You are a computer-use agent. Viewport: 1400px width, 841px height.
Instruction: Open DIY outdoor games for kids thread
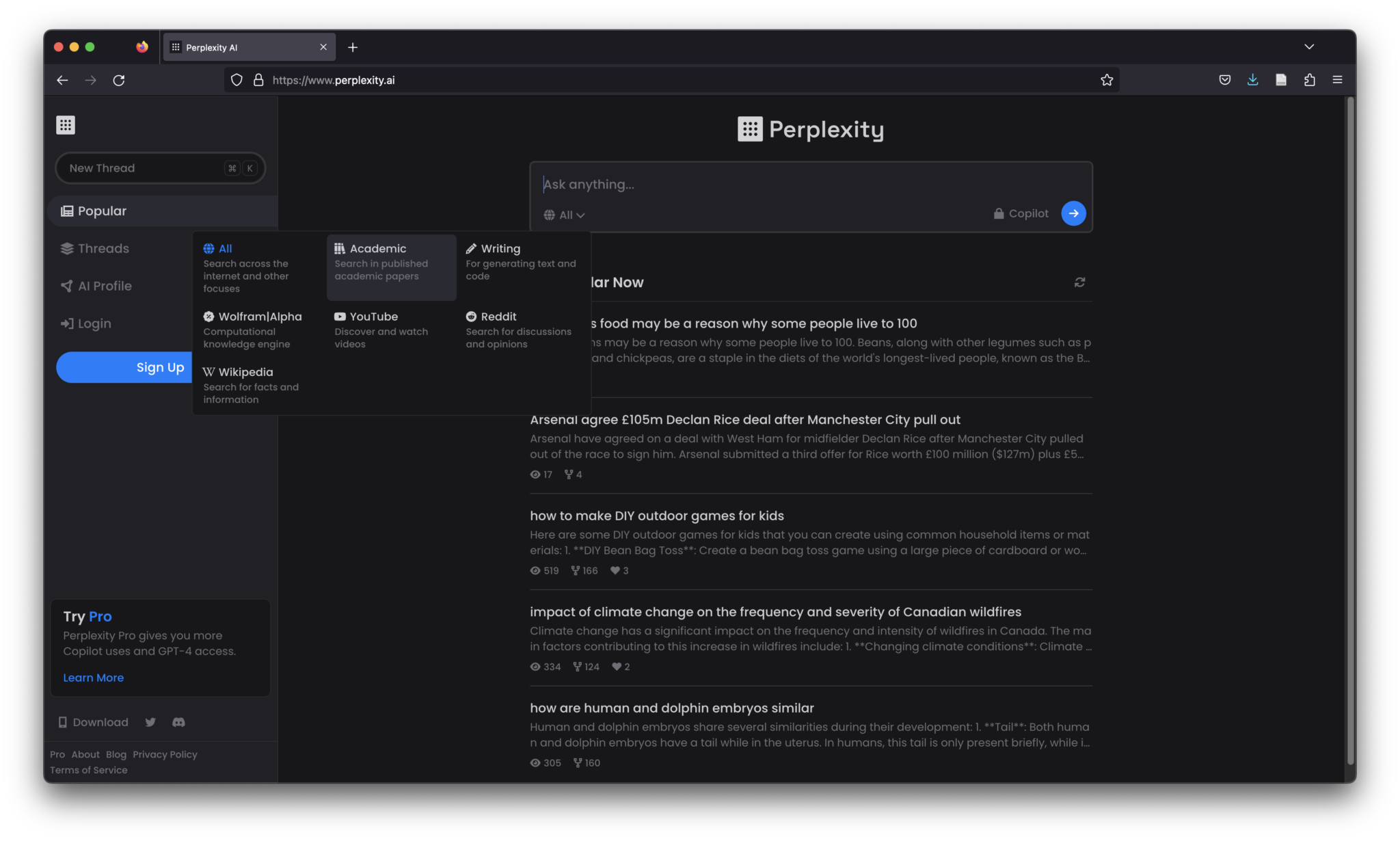click(x=656, y=516)
